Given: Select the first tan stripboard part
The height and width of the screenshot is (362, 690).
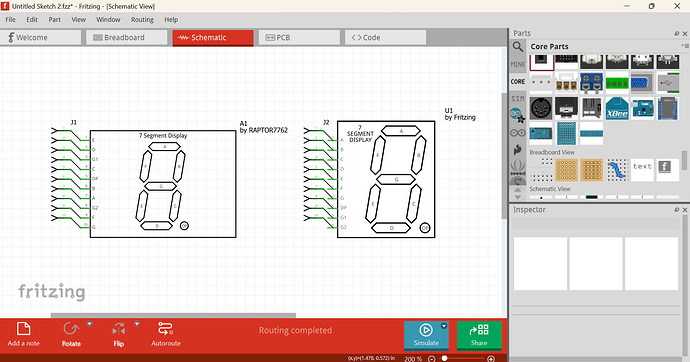Looking at the screenshot, I should 566,170.
